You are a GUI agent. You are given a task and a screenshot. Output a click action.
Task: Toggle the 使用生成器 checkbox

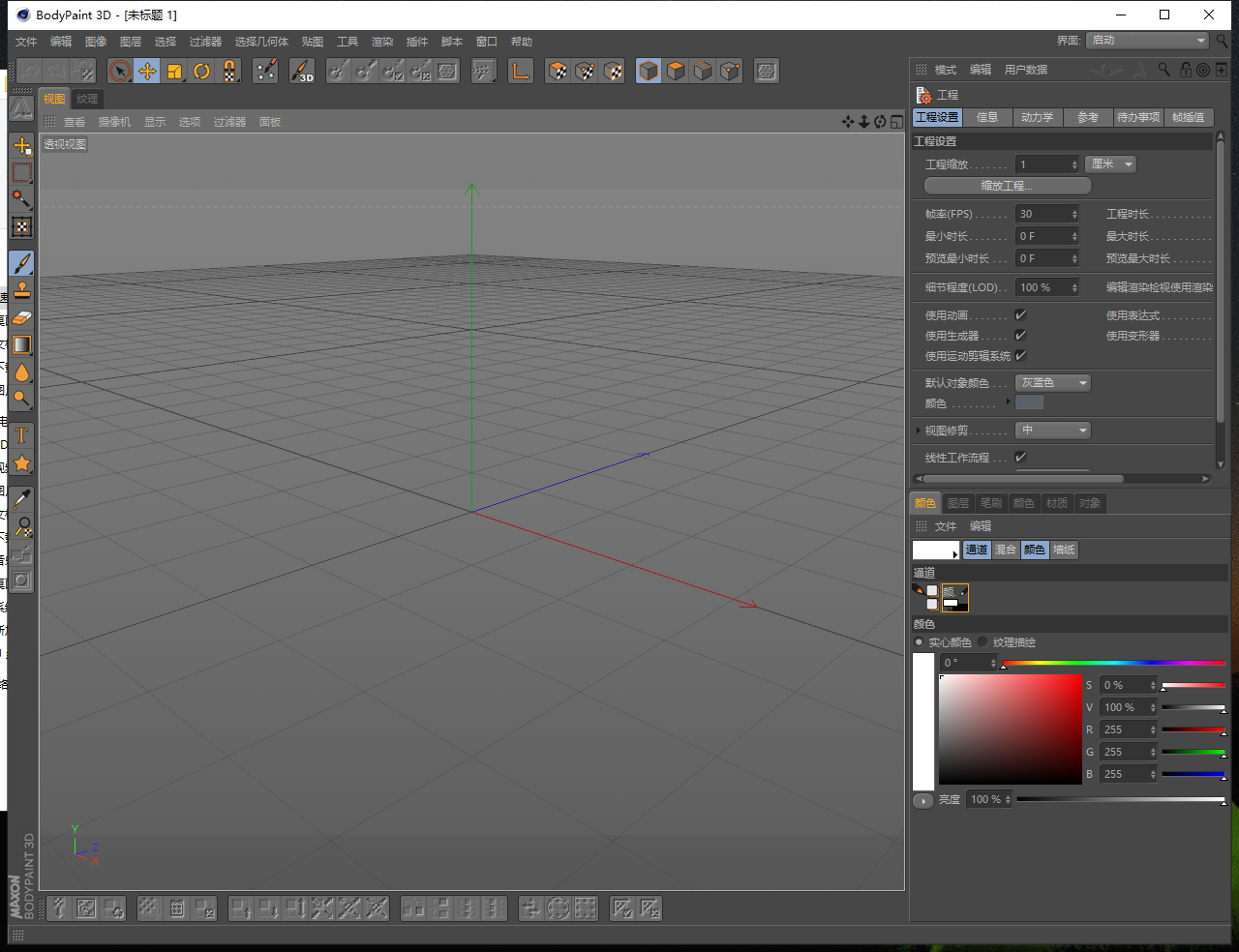pyautogui.click(x=1020, y=335)
